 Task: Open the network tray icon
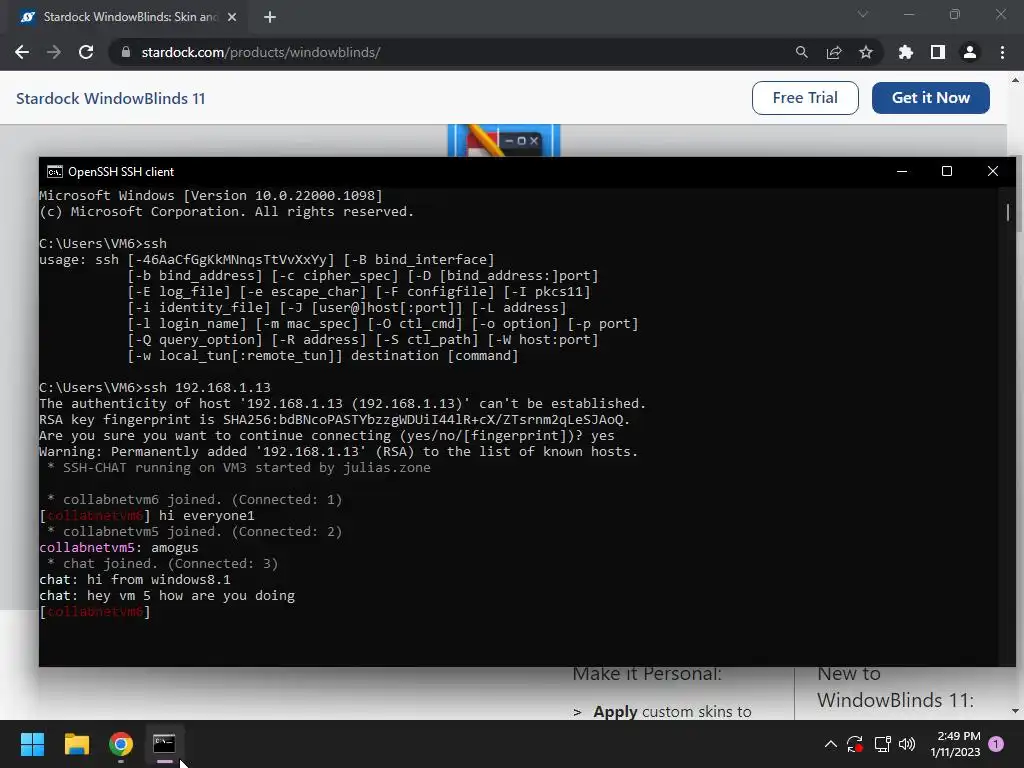click(882, 744)
